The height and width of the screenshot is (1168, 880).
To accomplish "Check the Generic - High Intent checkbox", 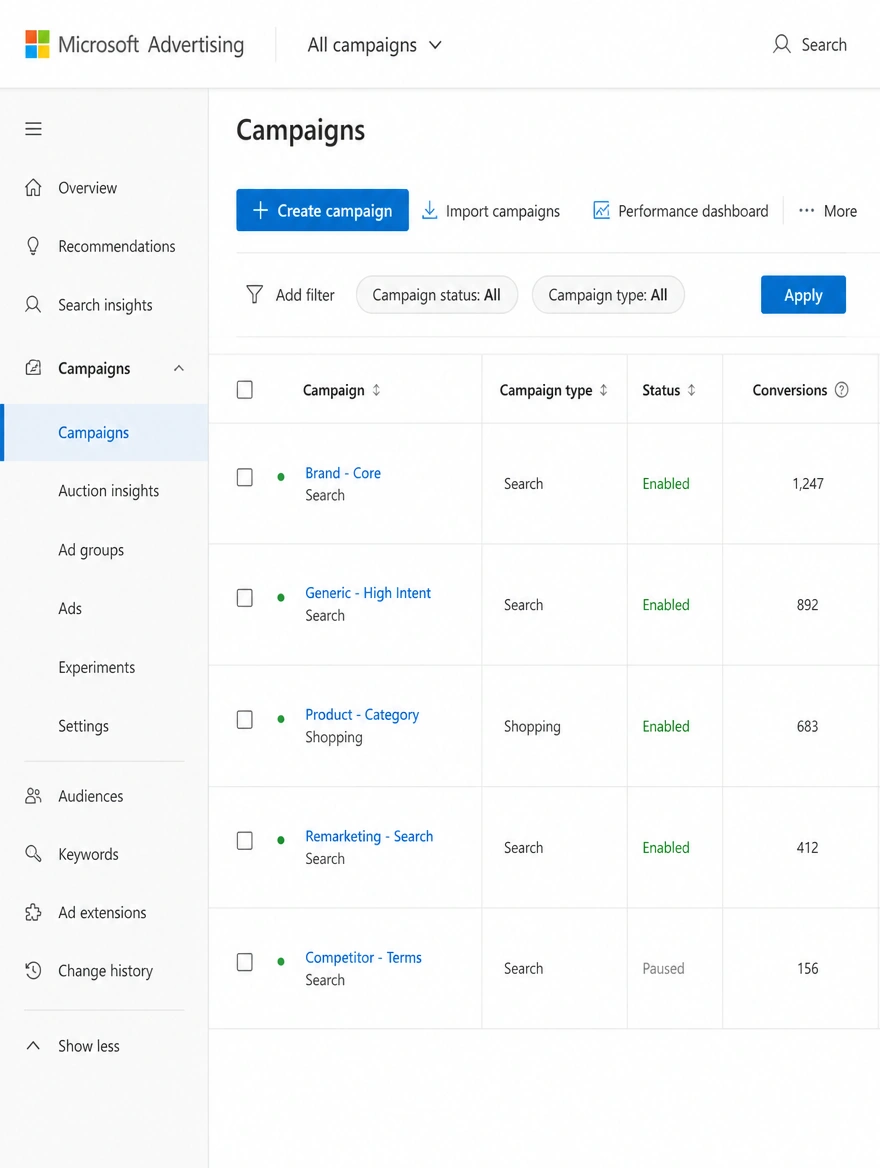I will pyautogui.click(x=244, y=597).
